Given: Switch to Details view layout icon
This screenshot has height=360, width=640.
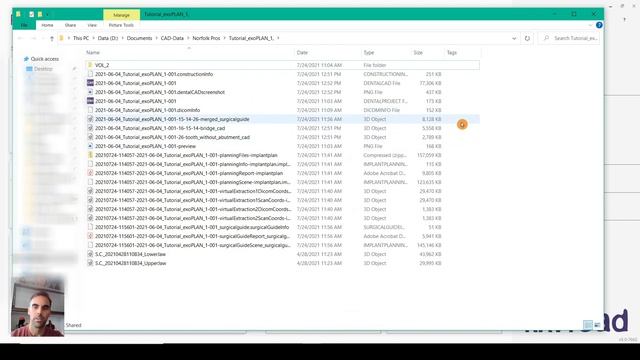Looking at the screenshot, I should pos(588,325).
